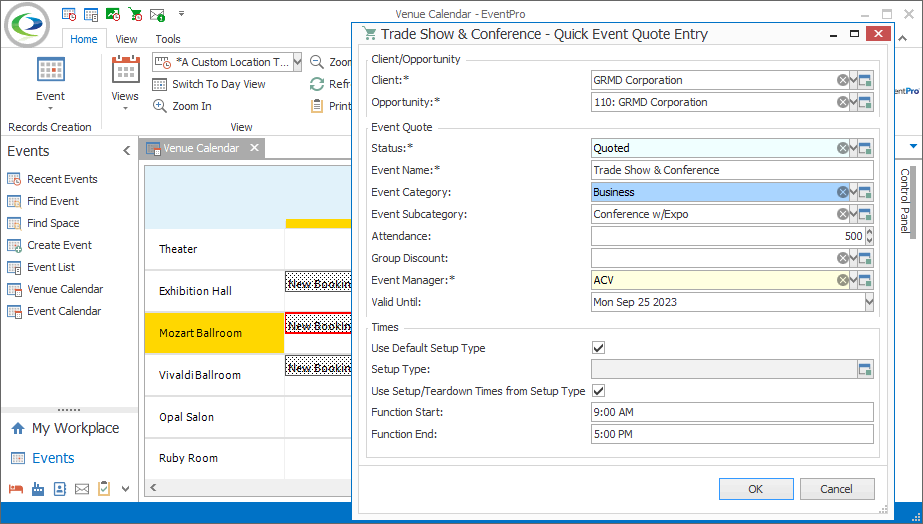Expand the Custom Location timeline combo box

click(297, 62)
